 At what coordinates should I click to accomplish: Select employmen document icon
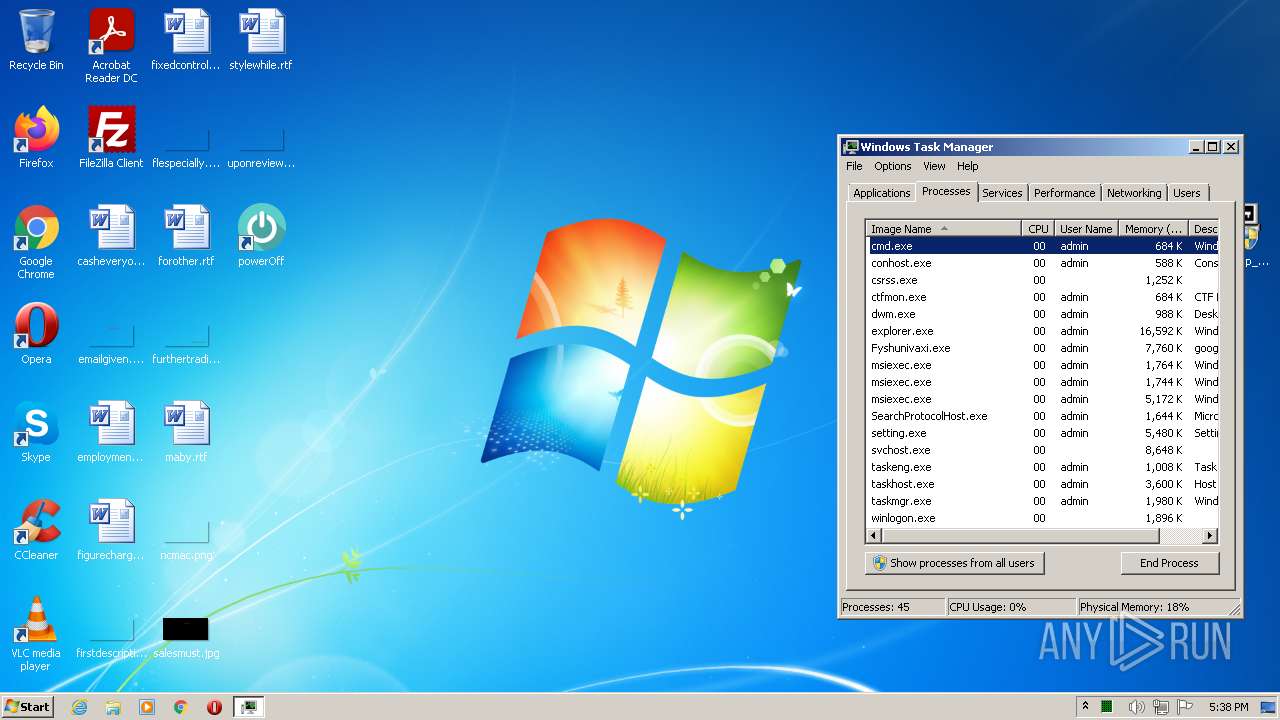111,432
